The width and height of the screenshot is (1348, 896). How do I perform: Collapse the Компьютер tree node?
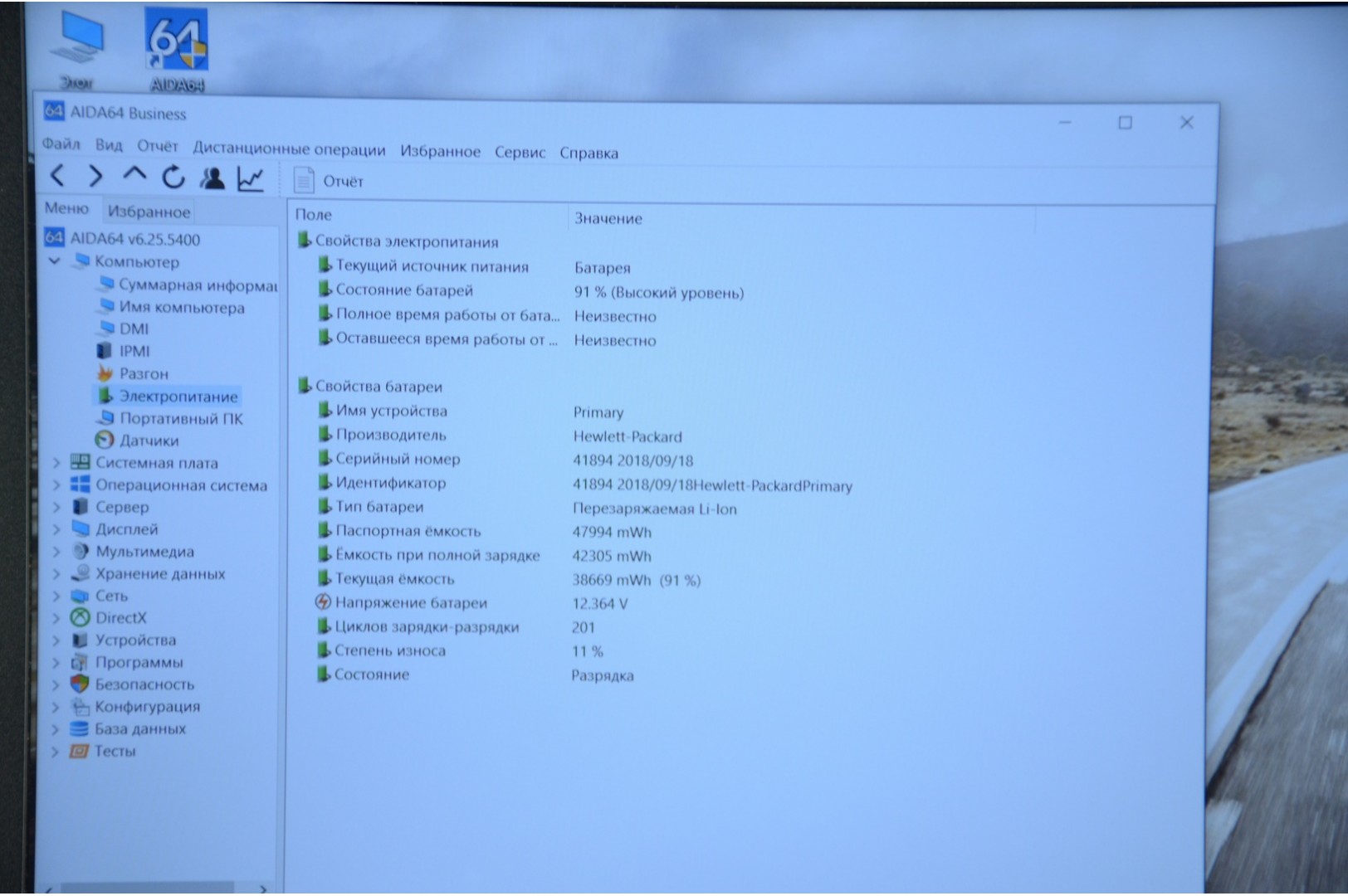pyautogui.click(x=55, y=261)
